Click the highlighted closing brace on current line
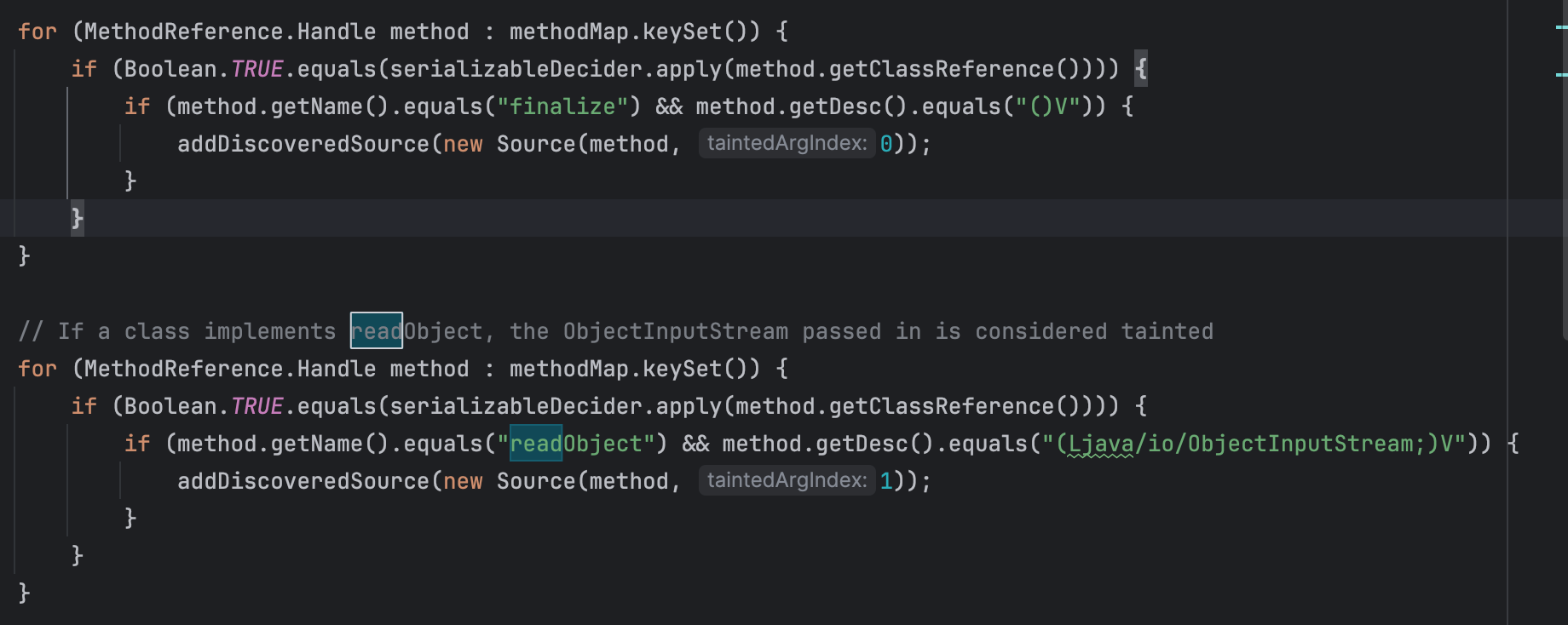This screenshot has width=1568, height=625. tap(77, 218)
